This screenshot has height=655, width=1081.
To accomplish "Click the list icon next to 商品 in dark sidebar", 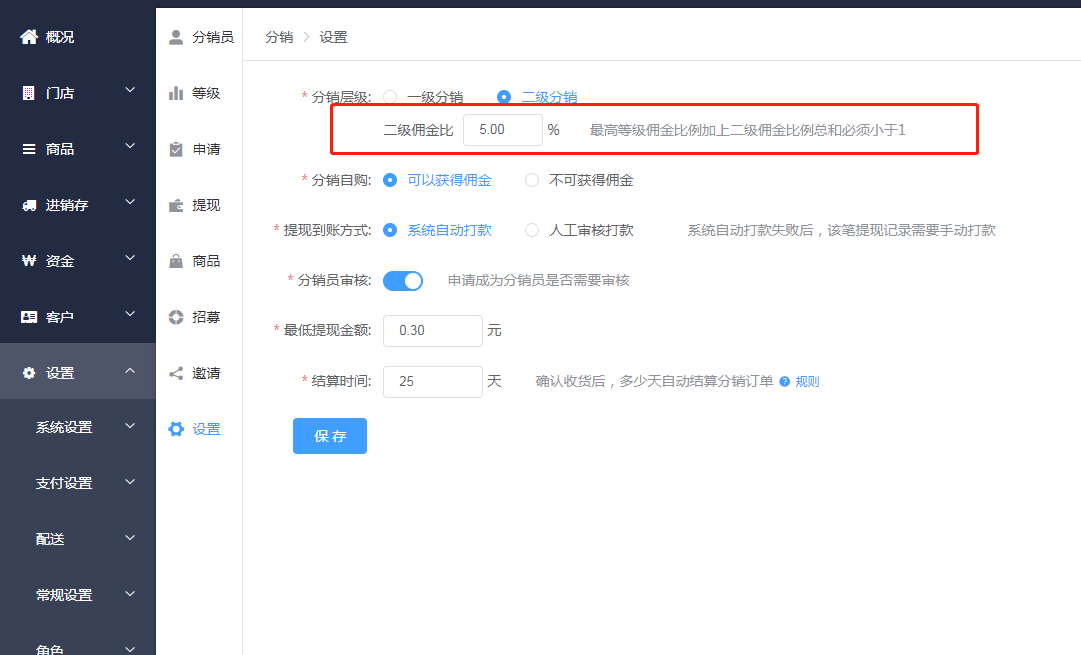I will (29, 149).
